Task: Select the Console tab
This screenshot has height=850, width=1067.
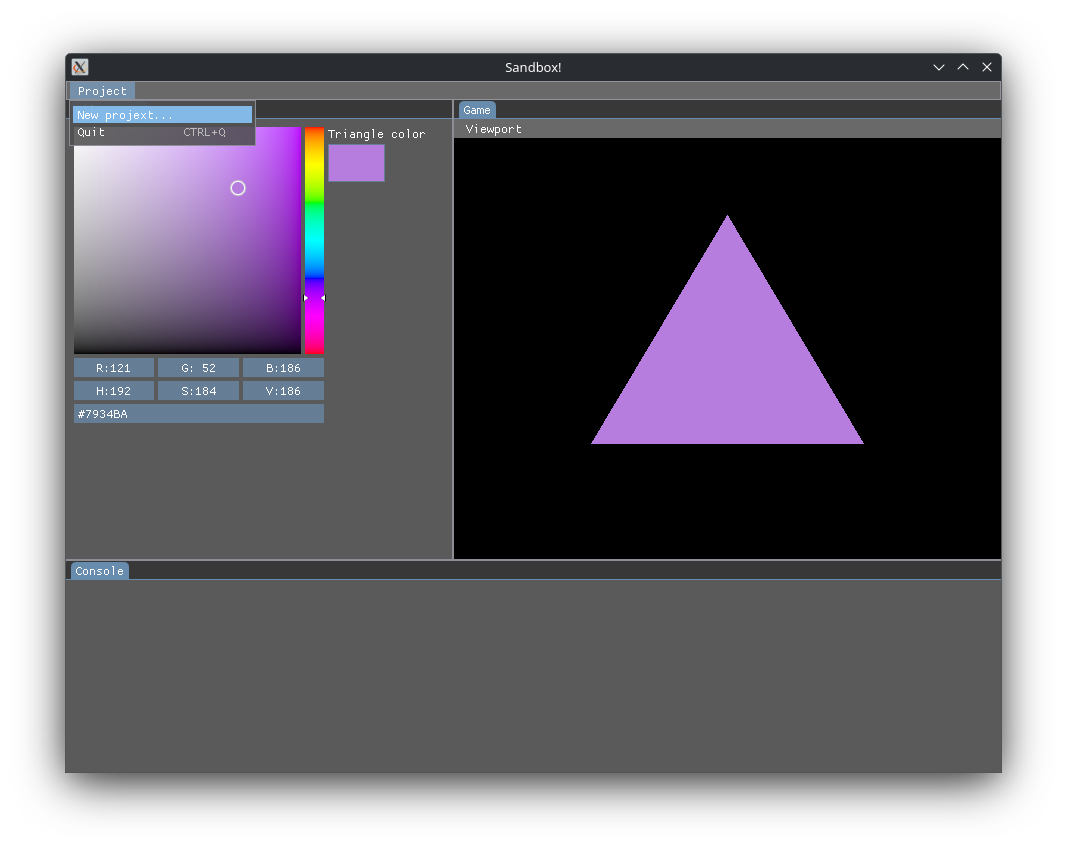Action: [100, 571]
